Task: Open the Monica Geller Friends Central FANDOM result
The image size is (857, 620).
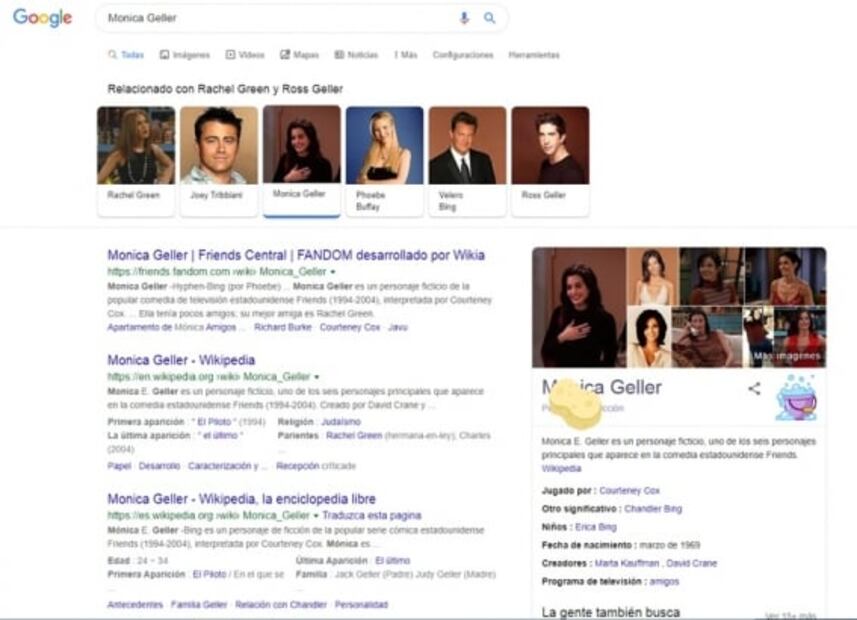Action: point(295,255)
